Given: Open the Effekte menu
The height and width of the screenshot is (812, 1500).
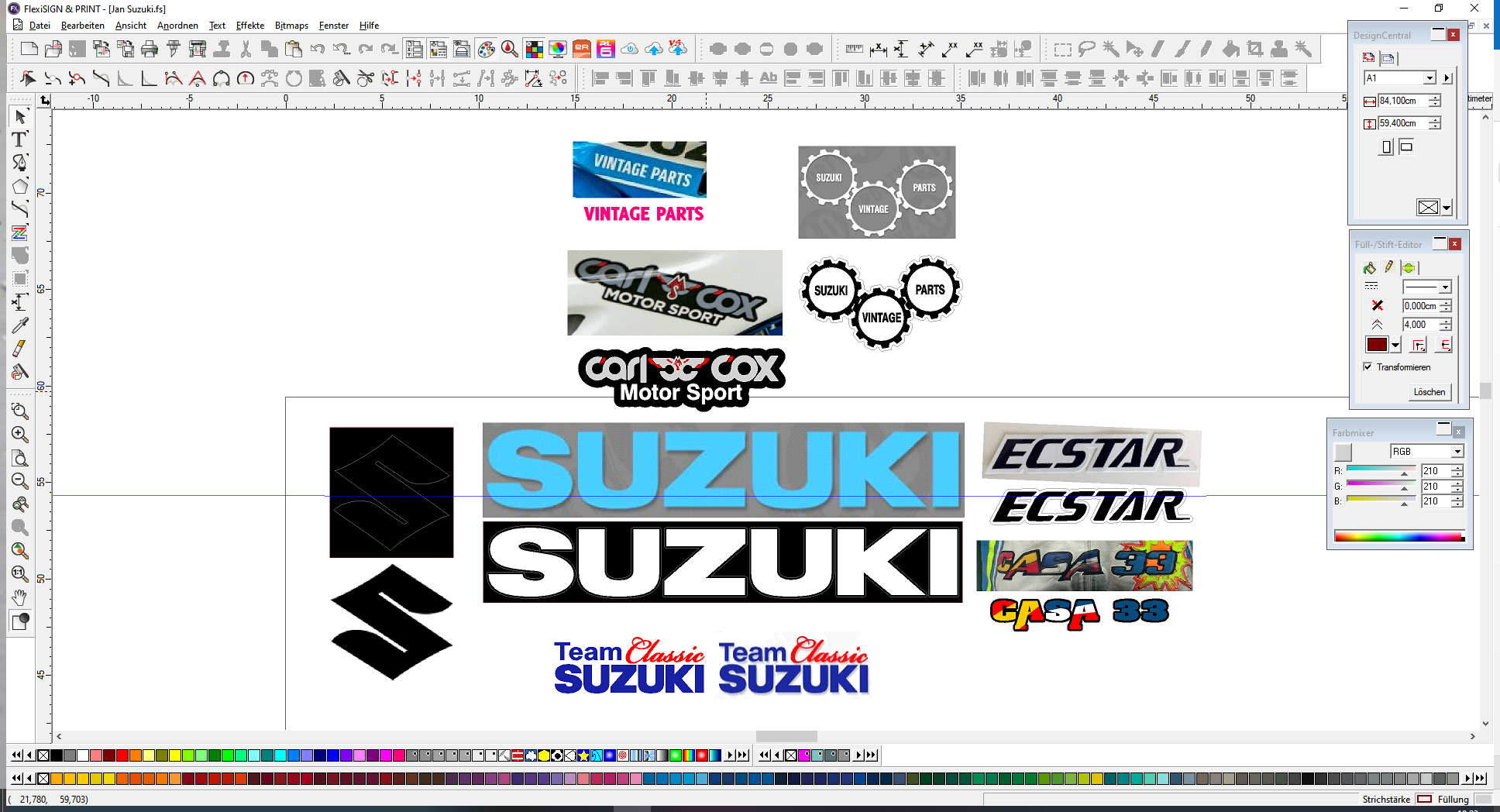Looking at the screenshot, I should click(249, 26).
